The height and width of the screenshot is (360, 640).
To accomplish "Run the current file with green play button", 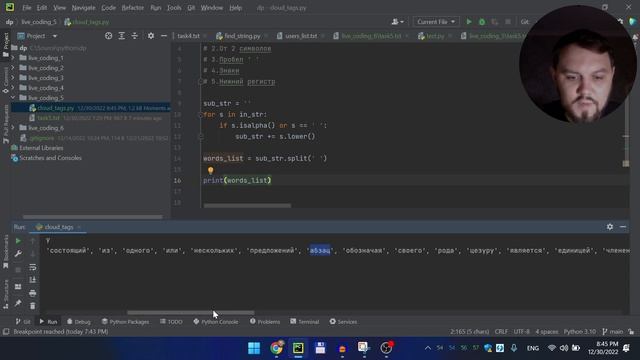I will 469,22.
